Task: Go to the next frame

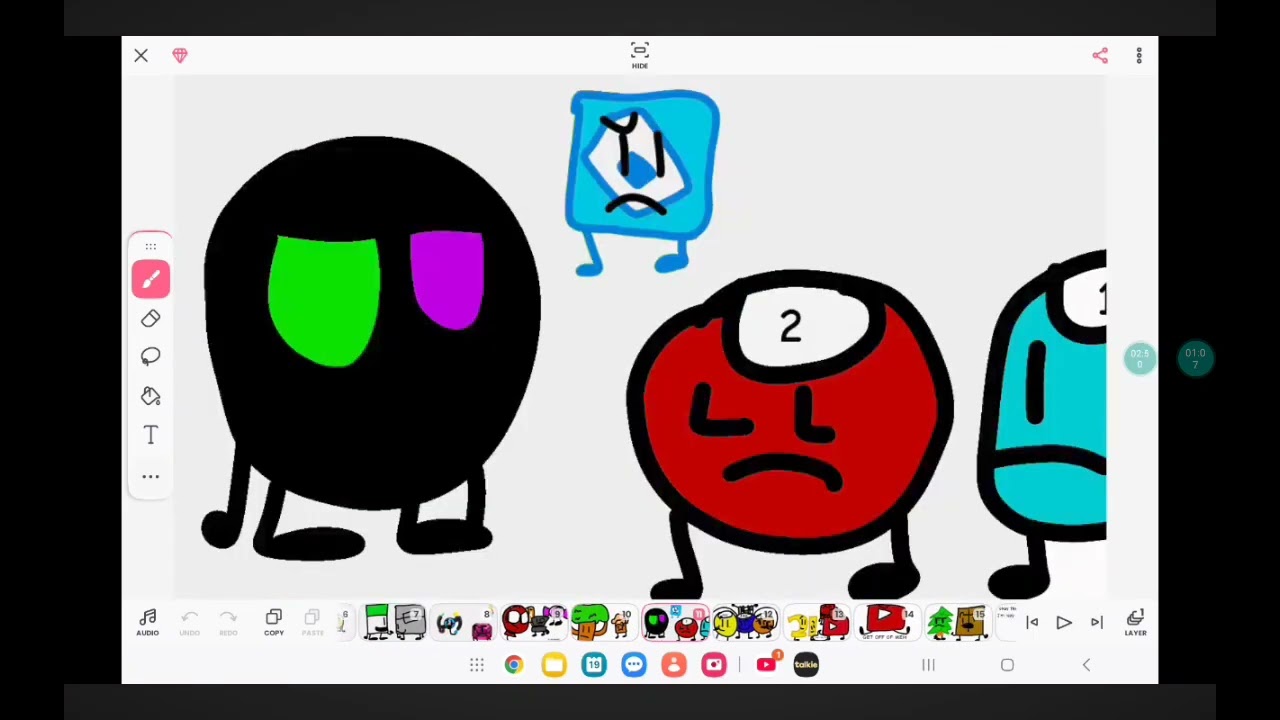Action: tap(1096, 623)
